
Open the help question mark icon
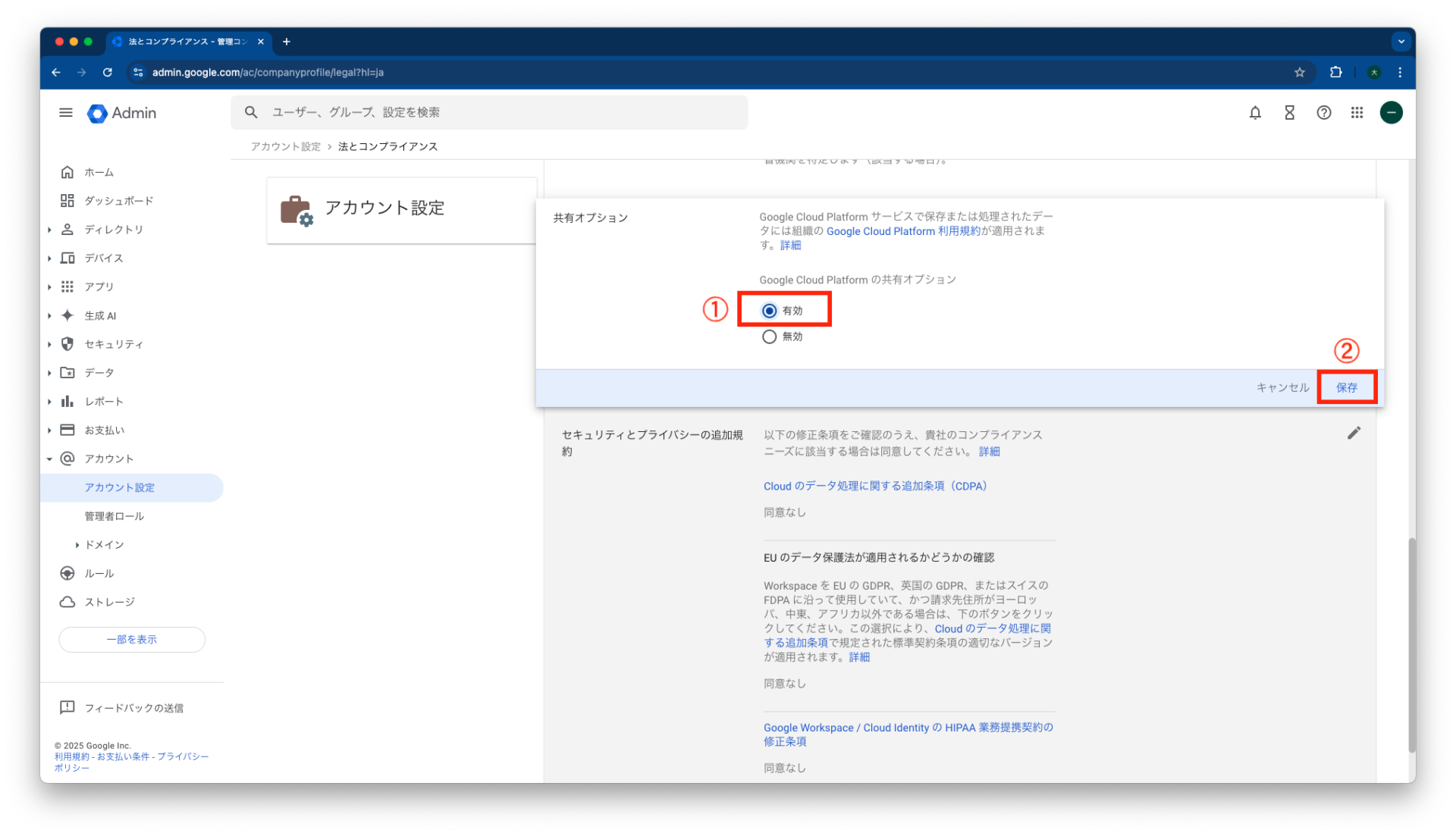click(x=1323, y=113)
